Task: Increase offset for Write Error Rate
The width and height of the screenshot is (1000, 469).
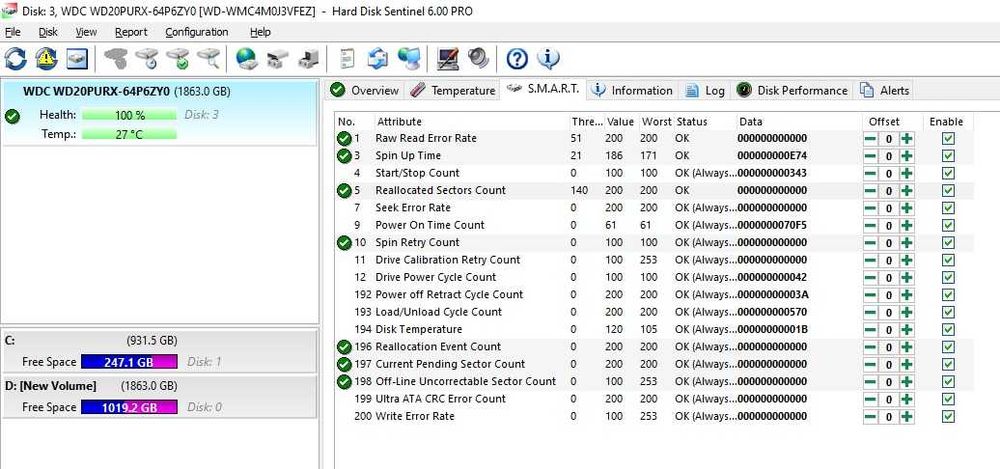Action: point(906,416)
